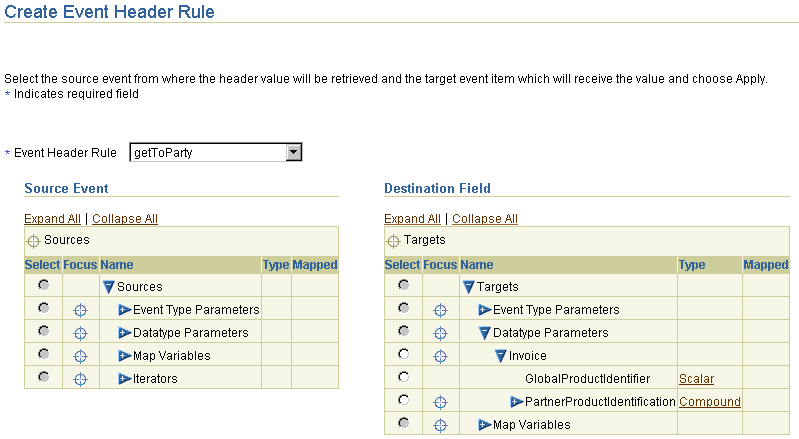Focus on source Datatype Parameters row
Screen dimensions: 799x439
(81, 334)
